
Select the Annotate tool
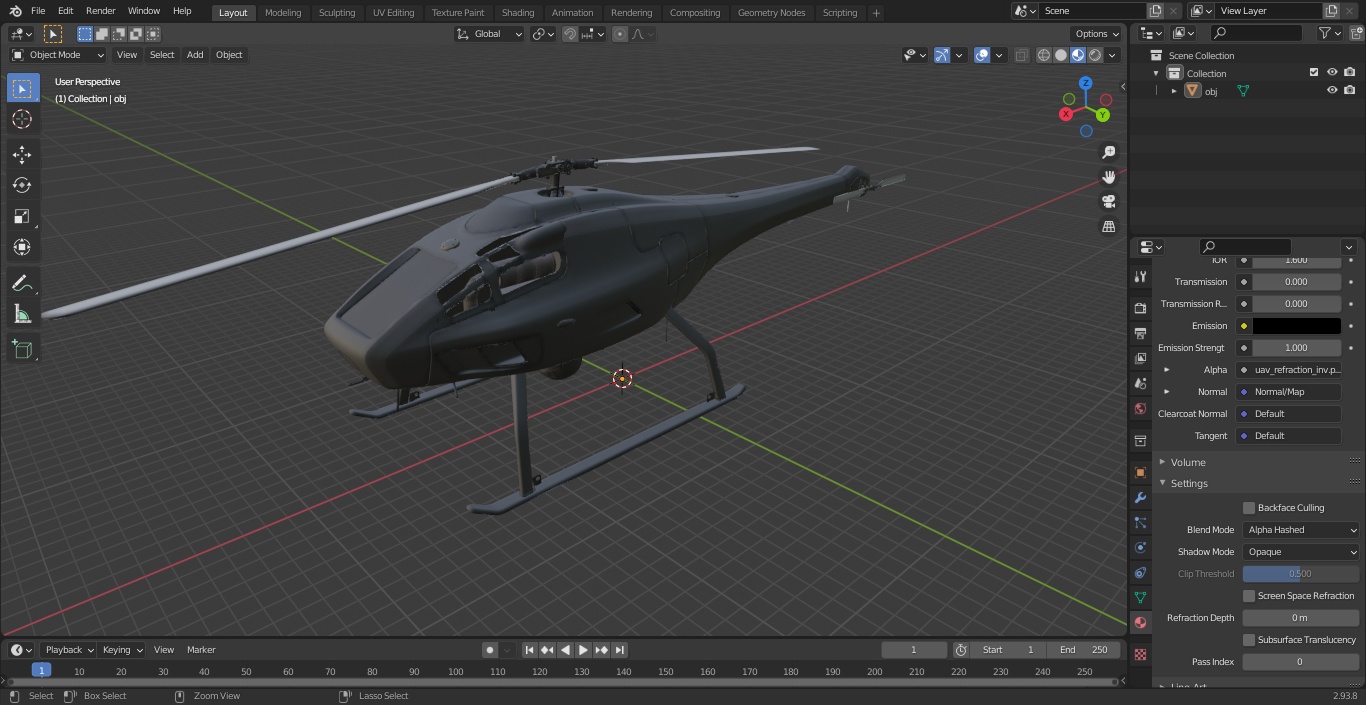pos(22,284)
